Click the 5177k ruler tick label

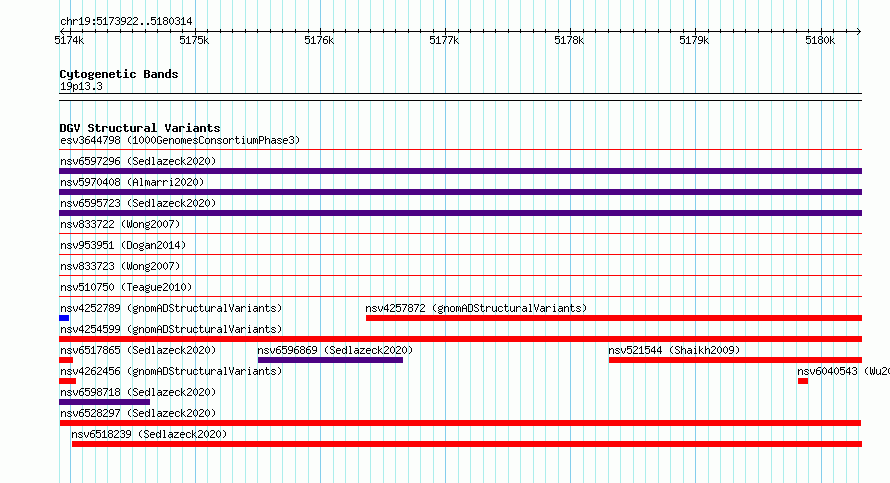[x=444, y=40]
